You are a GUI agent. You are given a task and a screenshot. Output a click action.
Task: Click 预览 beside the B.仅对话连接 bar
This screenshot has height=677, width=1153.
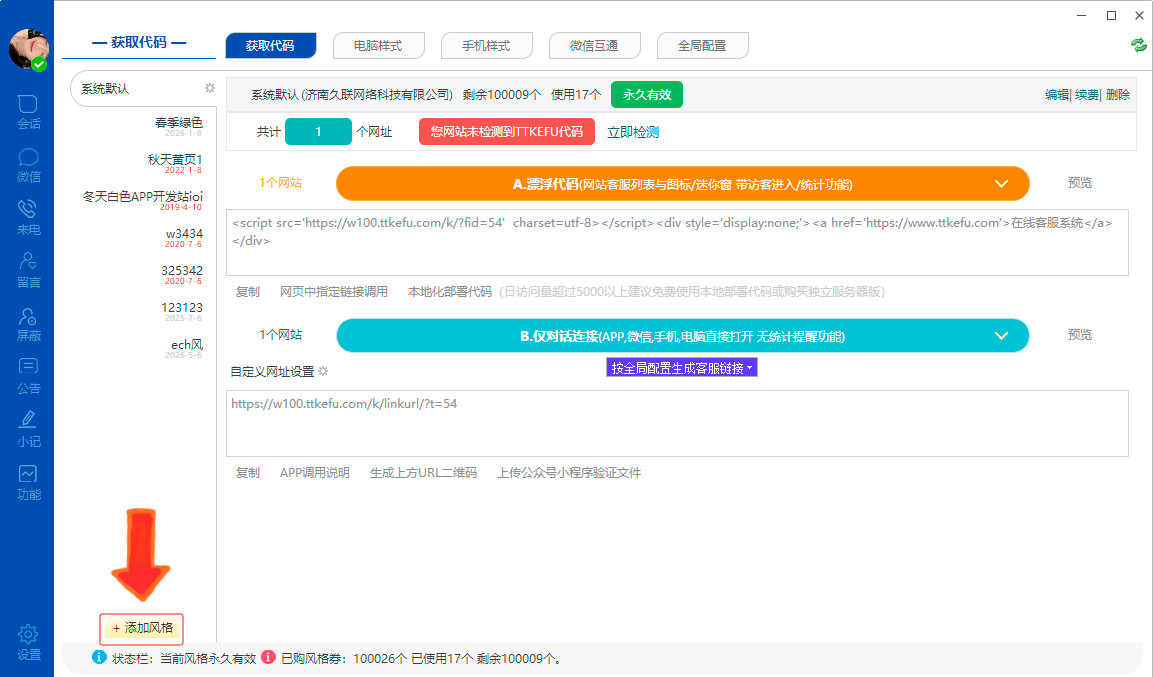[x=1079, y=335]
